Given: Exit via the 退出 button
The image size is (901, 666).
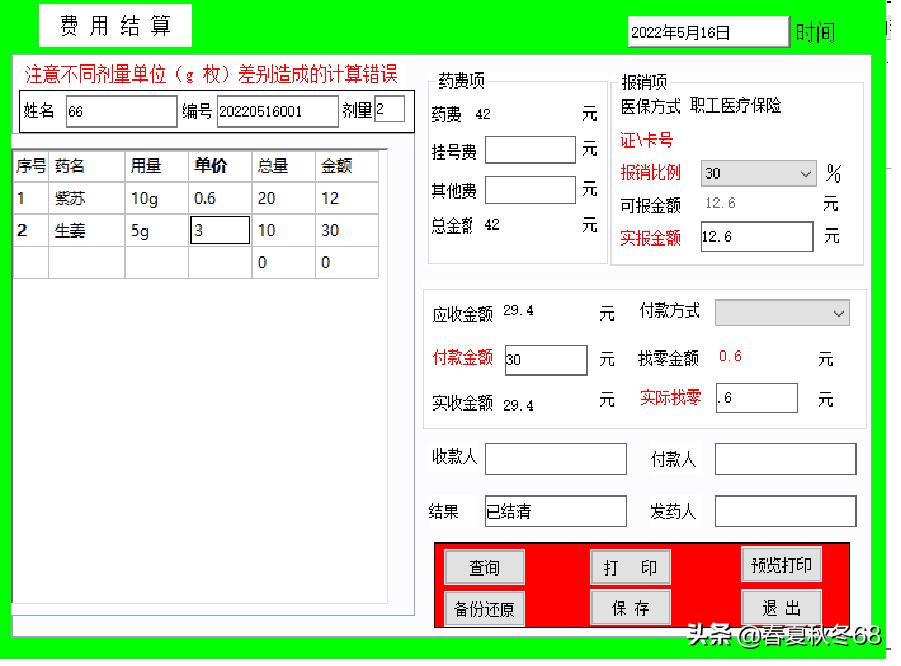Looking at the screenshot, I should [781, 607].
